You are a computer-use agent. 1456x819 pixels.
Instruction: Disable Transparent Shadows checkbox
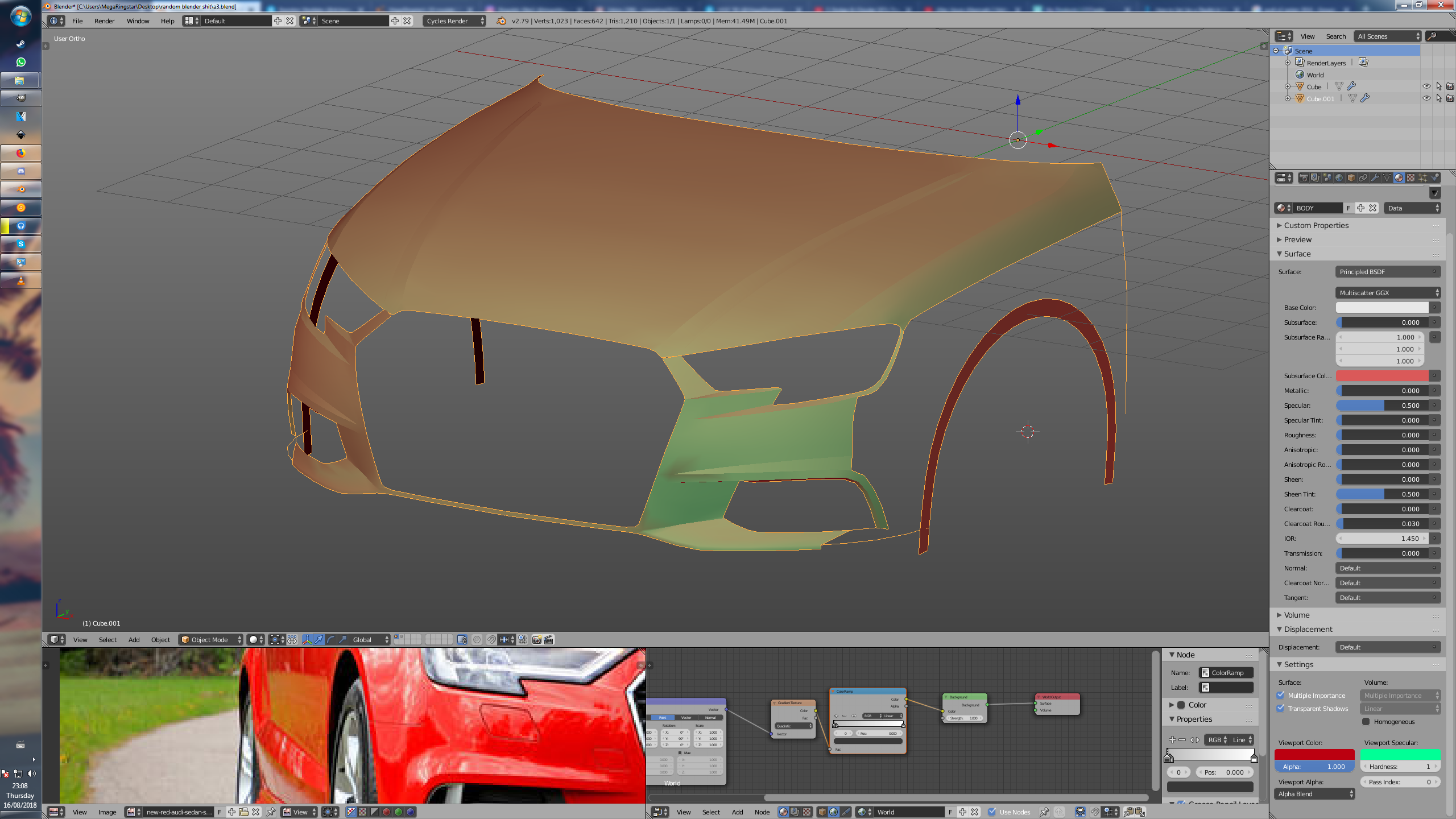click(x=1281, y=708)
